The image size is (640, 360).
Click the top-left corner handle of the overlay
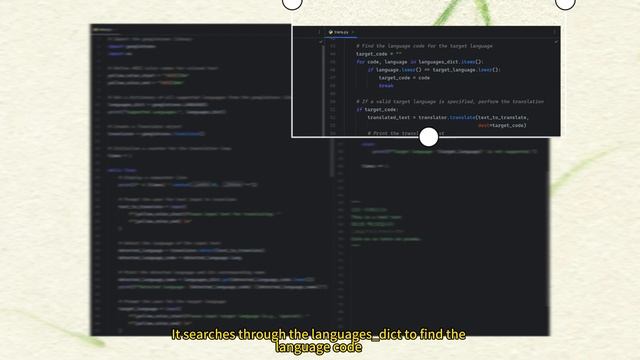(292, 3)
